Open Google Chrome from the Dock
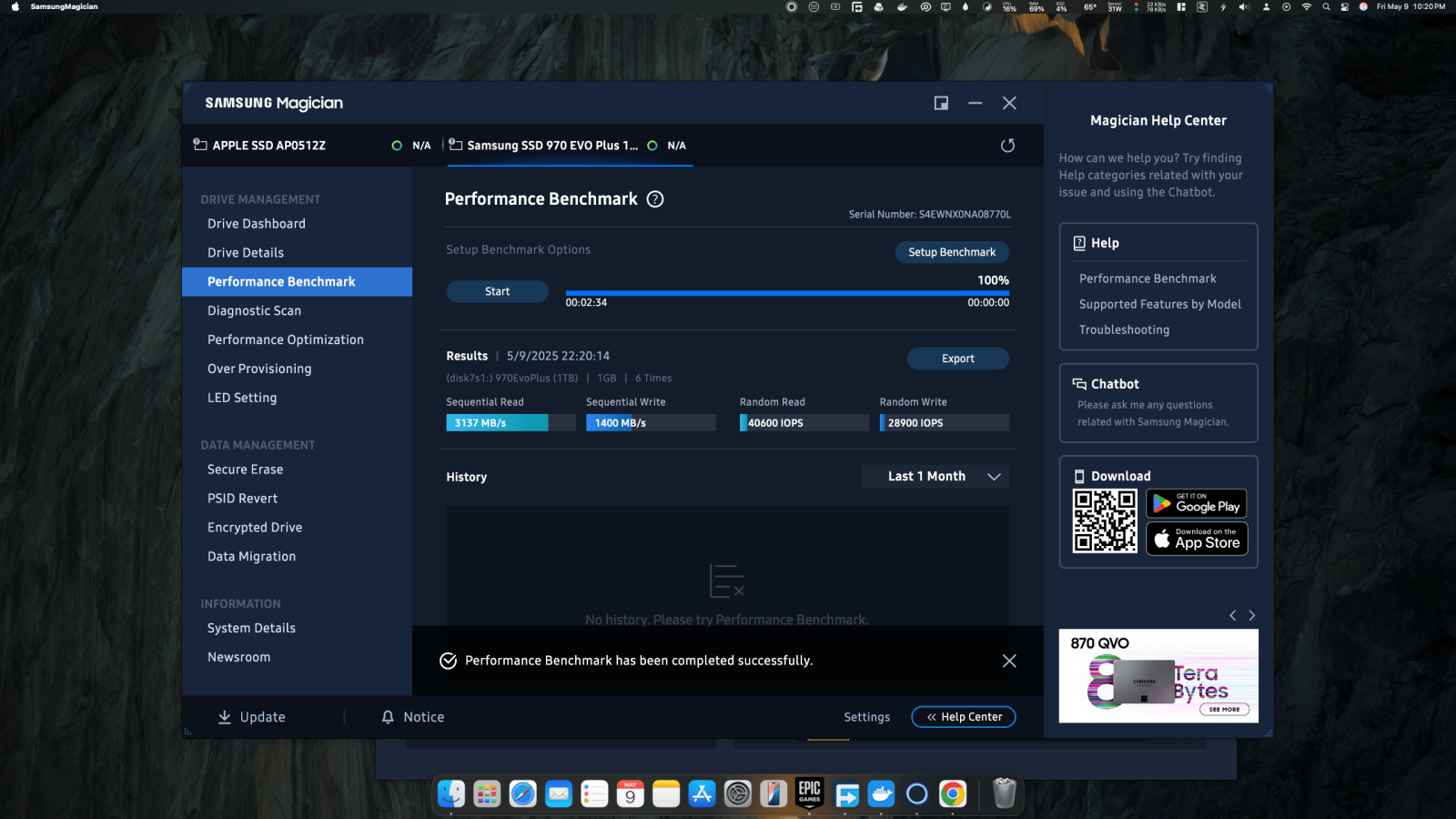Screen dimensions: 1456x819 coord(953,794)
